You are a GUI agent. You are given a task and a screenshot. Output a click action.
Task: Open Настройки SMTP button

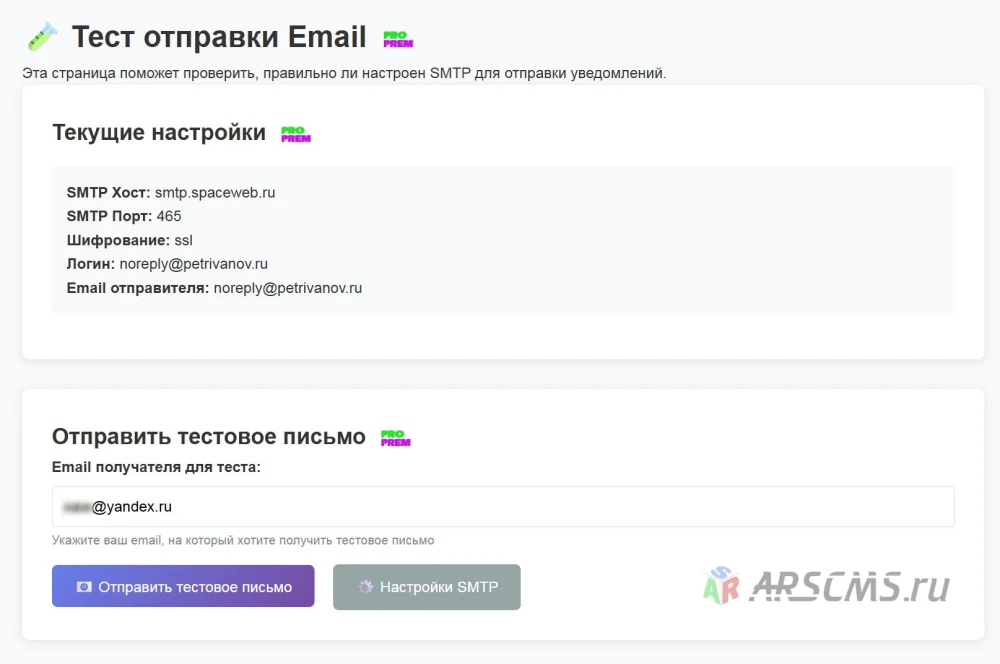tap(427, 587)
